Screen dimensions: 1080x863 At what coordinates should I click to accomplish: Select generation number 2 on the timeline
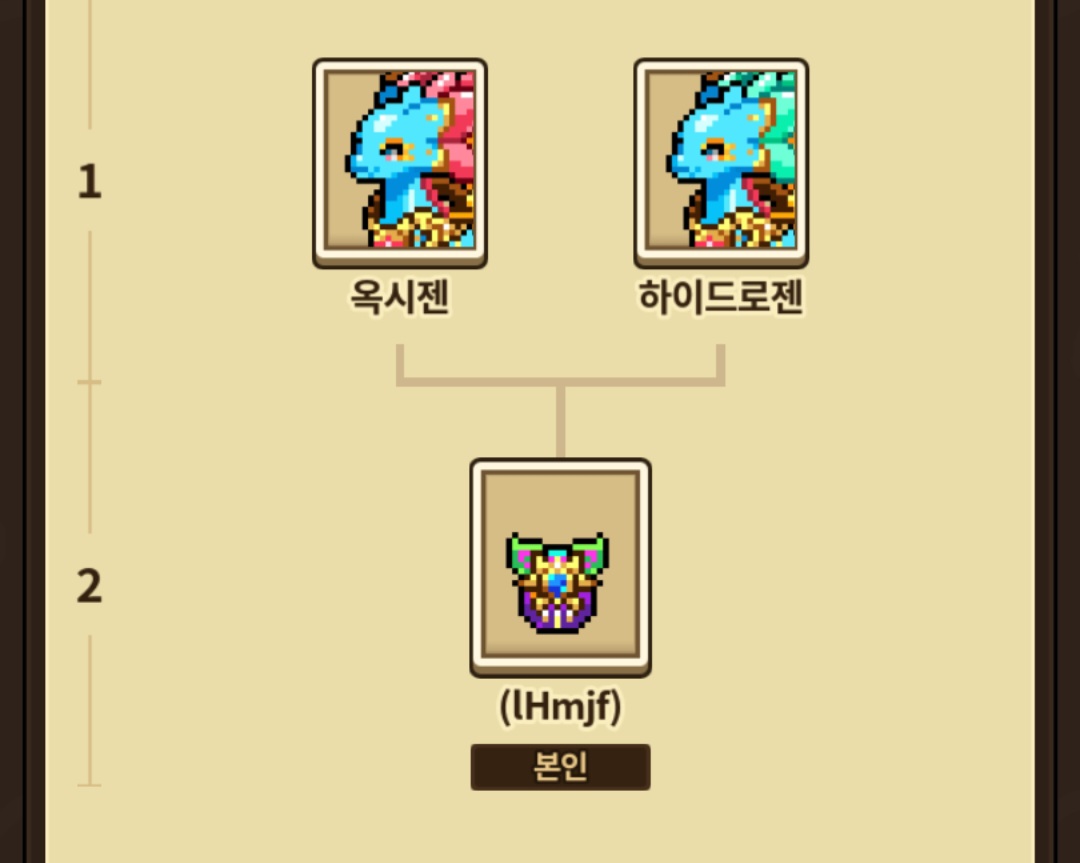click(x=90, y=587)
